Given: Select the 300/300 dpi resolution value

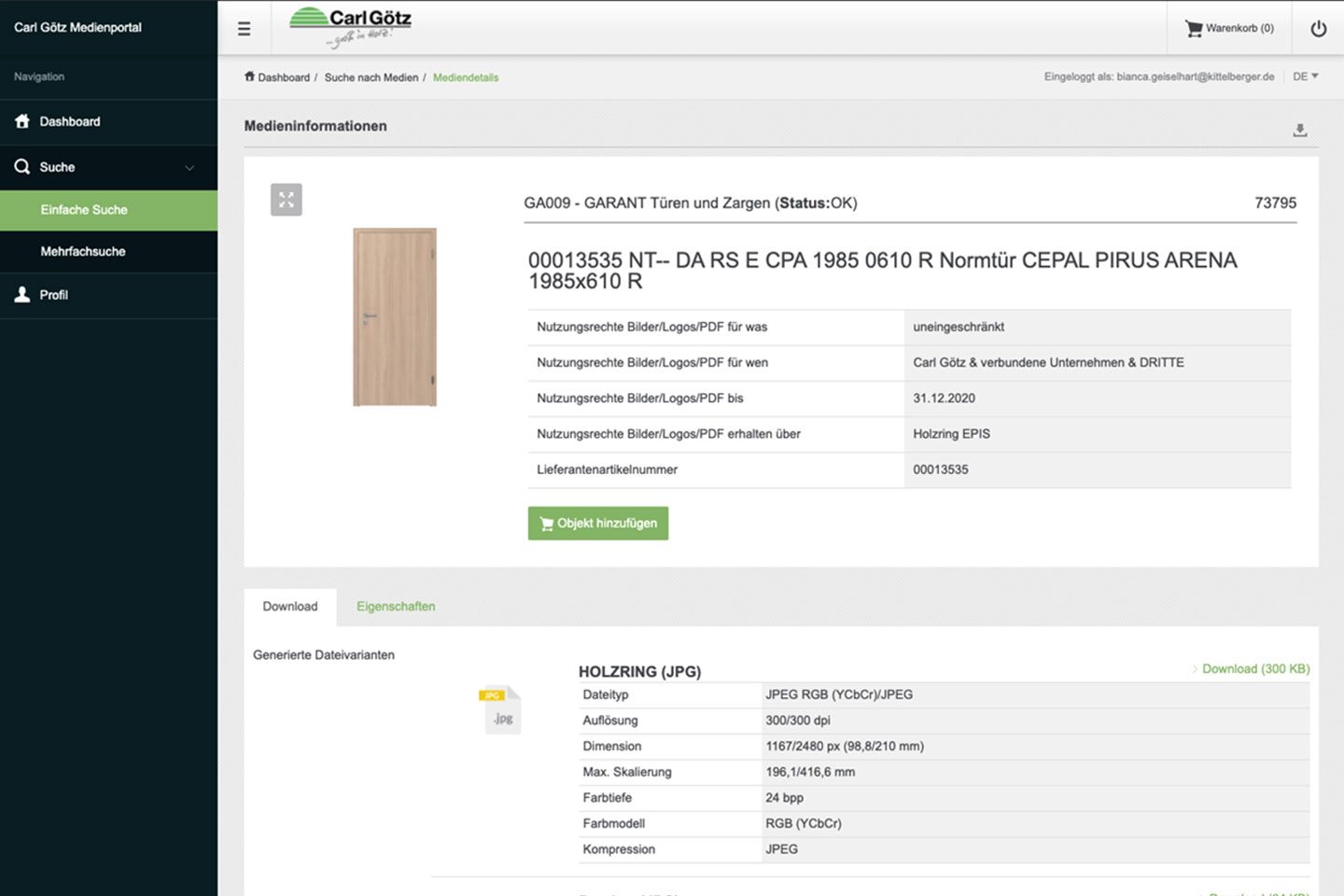Looking at the screenshot, I should click(x=798, y=721).
